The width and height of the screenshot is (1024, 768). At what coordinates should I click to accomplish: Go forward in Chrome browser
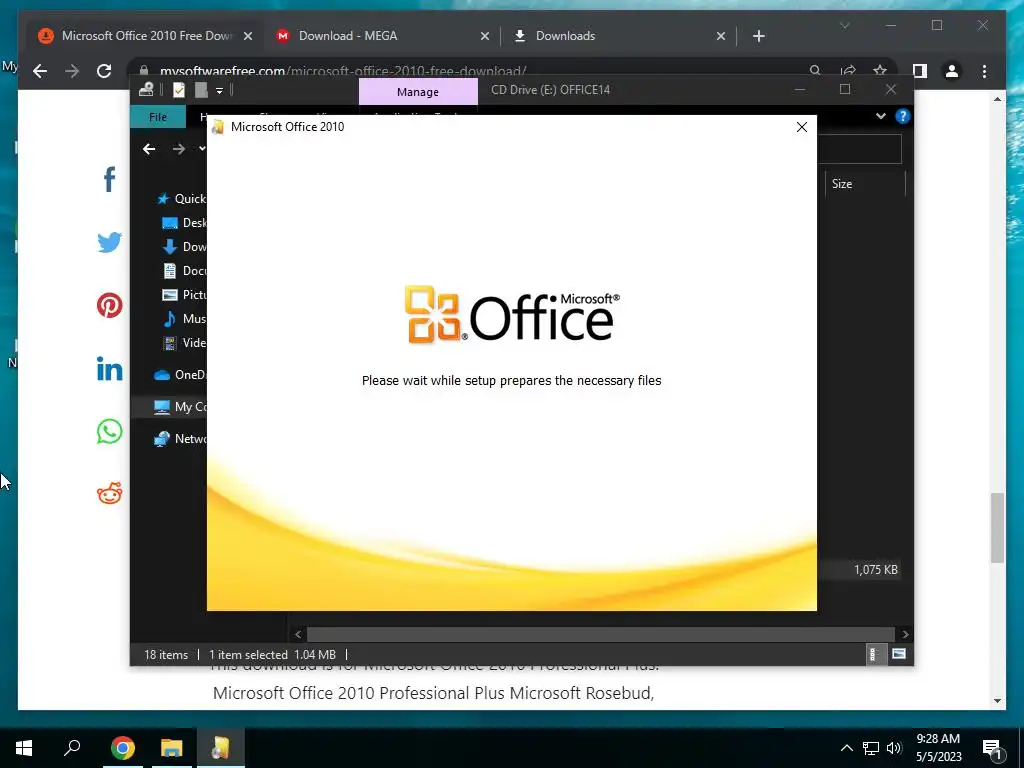coord(72,71)
